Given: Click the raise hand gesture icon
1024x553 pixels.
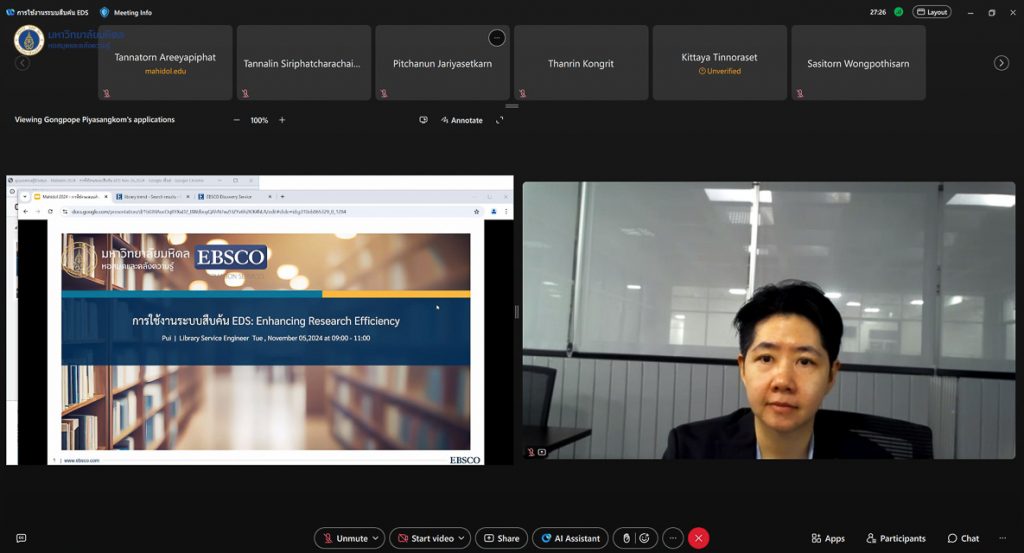Looking at the screenshot, I should pos(626,538).
